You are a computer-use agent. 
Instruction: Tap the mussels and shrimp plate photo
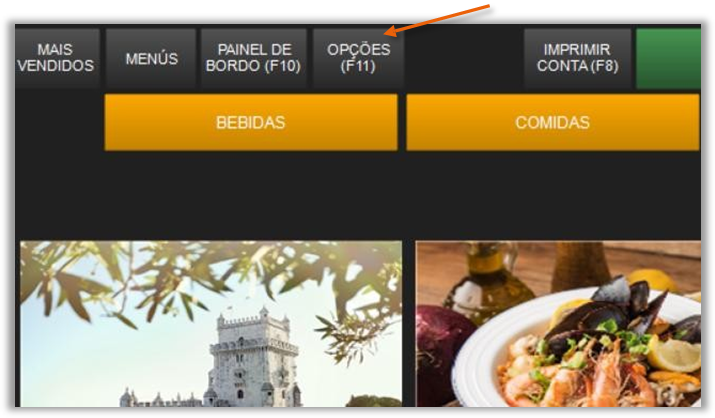tap(559, 324)
